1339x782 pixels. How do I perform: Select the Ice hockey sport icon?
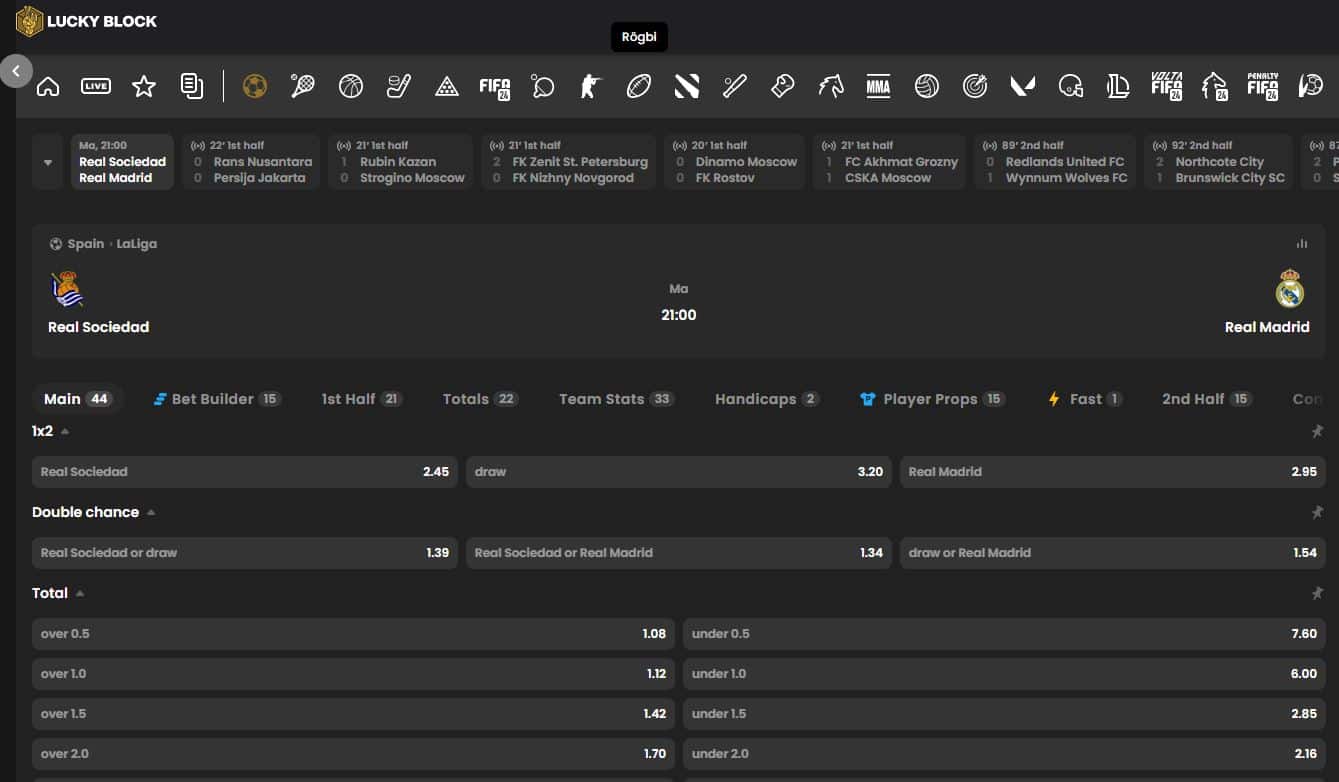399,86
